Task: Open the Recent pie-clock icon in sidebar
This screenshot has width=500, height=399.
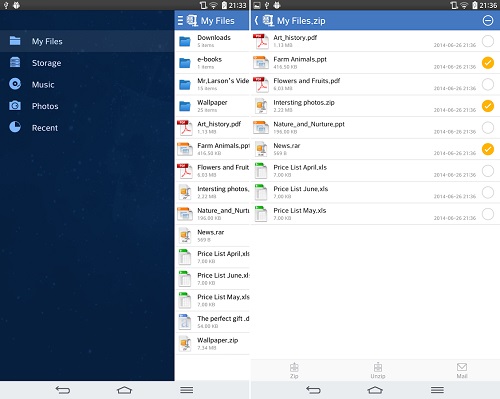Action: pyautogui.click(x=15, y=127)
